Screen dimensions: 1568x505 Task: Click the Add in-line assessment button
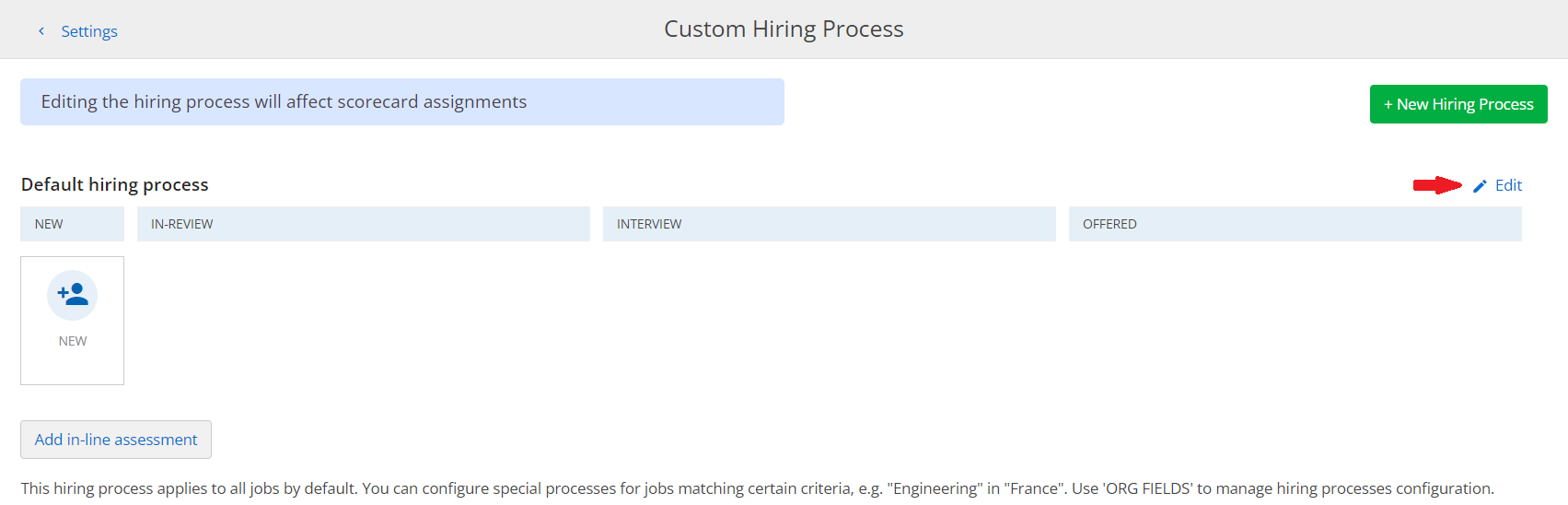coord(116,440)
